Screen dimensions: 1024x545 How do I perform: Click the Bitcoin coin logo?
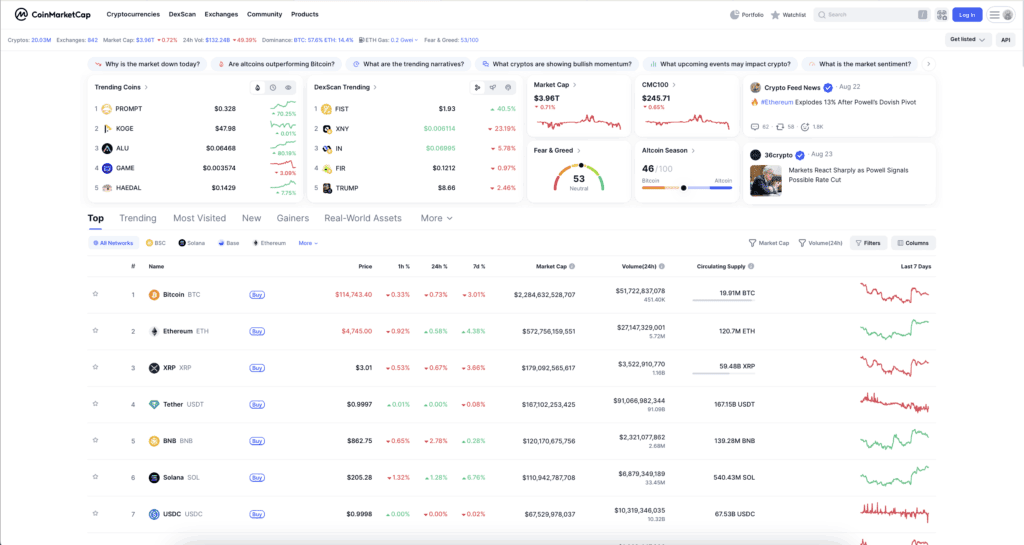(154, 295)
